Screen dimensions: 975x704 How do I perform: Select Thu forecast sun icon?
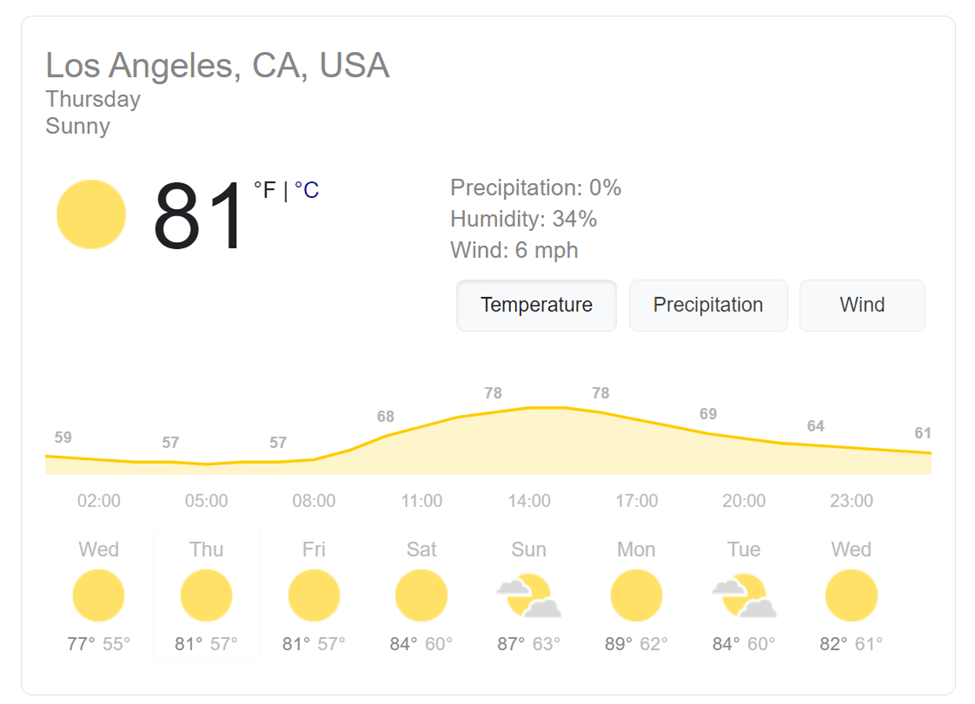[x=206, y=595]
